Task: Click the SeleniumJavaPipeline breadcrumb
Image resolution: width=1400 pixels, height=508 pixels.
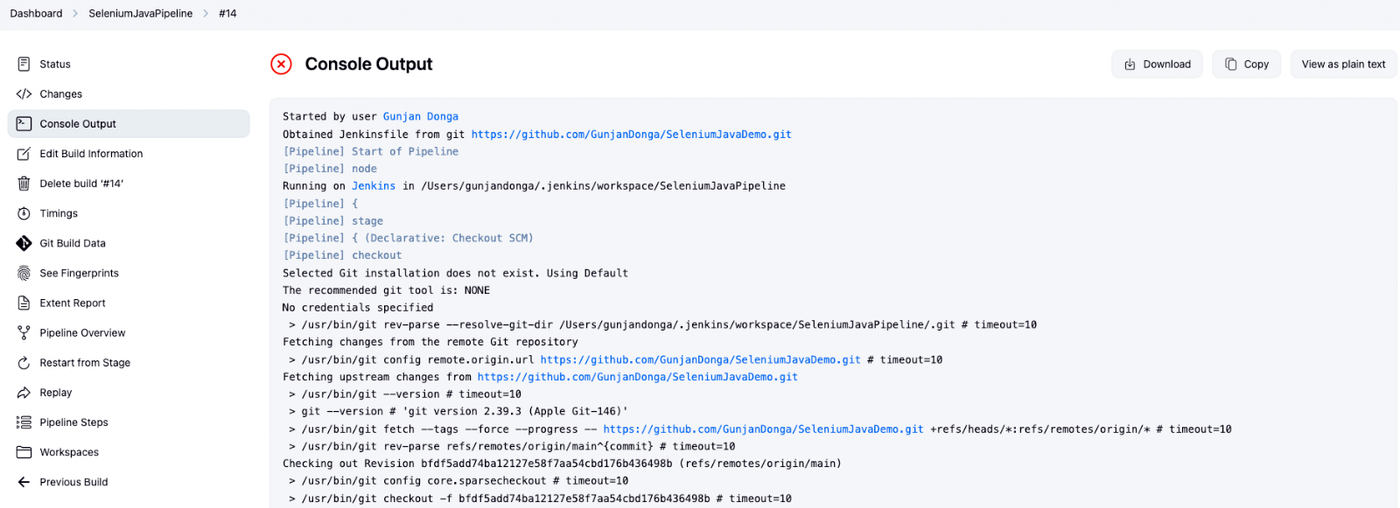Action: (141, 14)
